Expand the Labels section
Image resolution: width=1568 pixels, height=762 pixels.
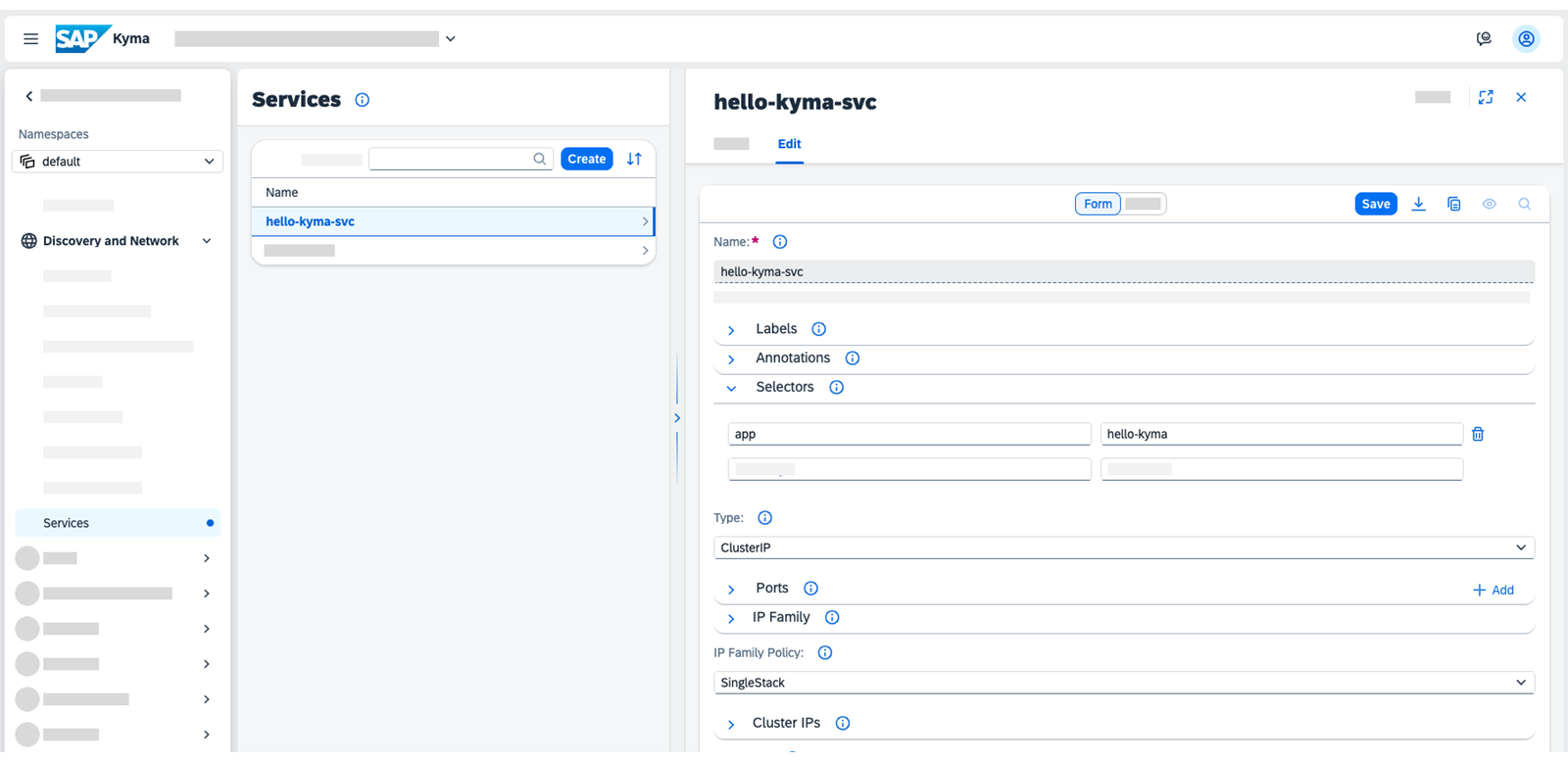(x=731, y=330)
